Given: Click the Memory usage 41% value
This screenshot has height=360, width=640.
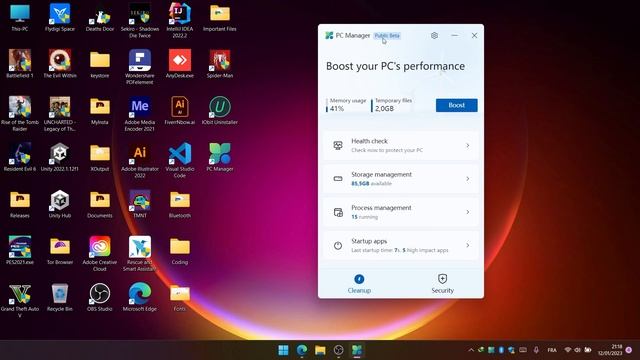Looking at the screenshot, I should pos(337,109).
